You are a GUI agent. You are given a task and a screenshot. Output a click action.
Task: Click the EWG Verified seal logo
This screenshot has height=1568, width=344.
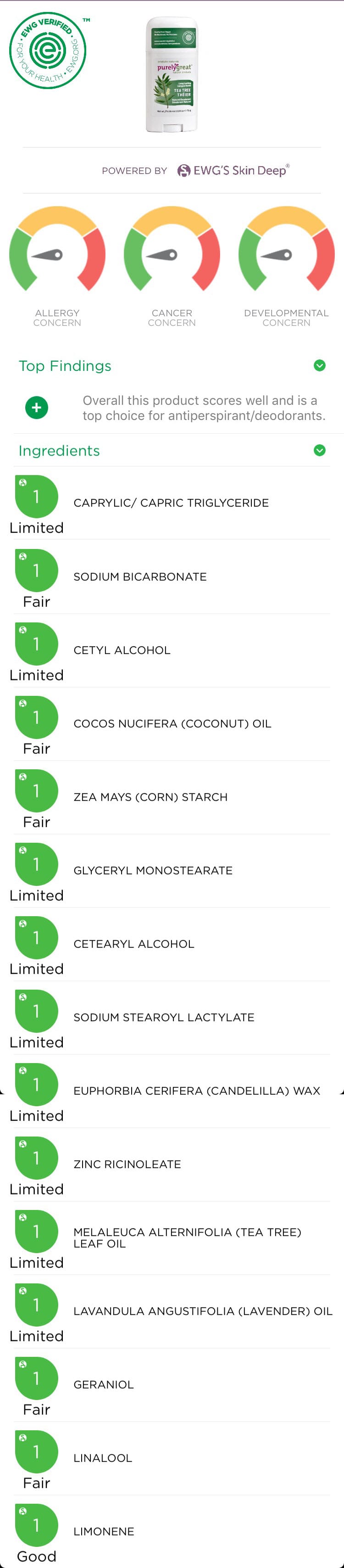(47, 50)
